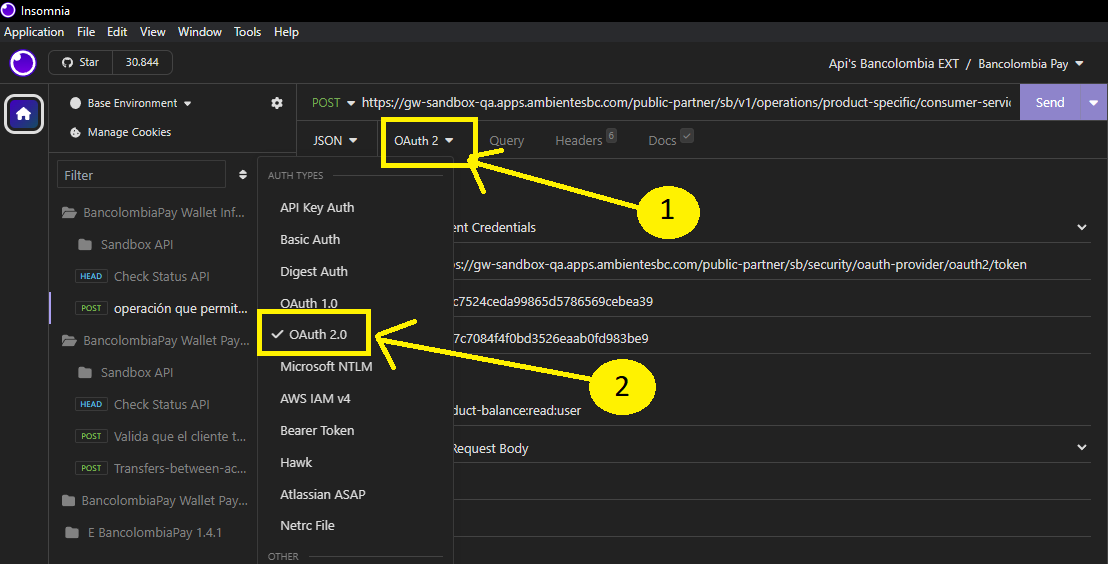Screen dimensions: 1108x564
Task: Switch to the Headers tab
Action: click(x=585, y=140)
